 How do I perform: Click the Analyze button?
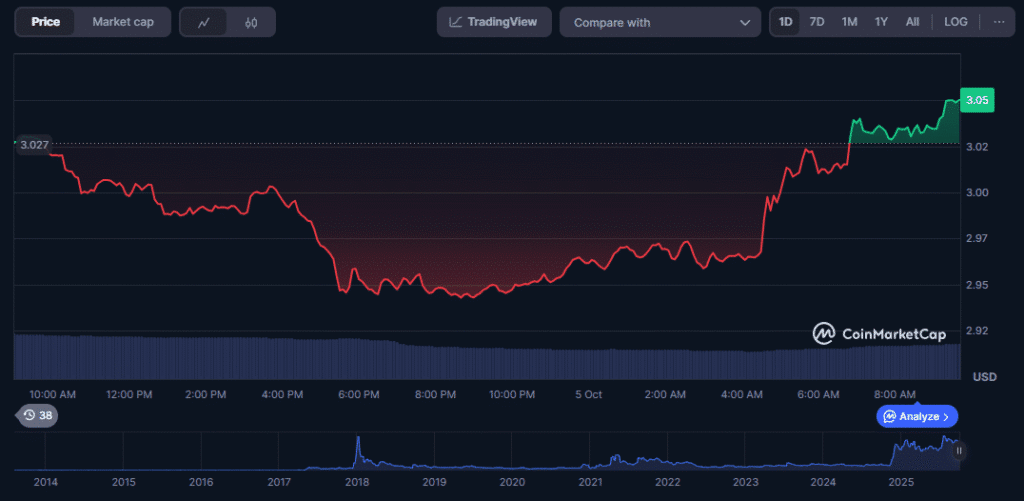pos(917,416)
